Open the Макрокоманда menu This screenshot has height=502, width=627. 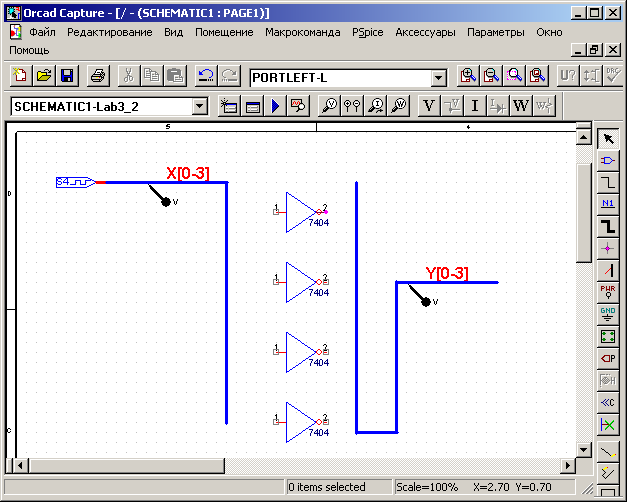tap(303, 32)
